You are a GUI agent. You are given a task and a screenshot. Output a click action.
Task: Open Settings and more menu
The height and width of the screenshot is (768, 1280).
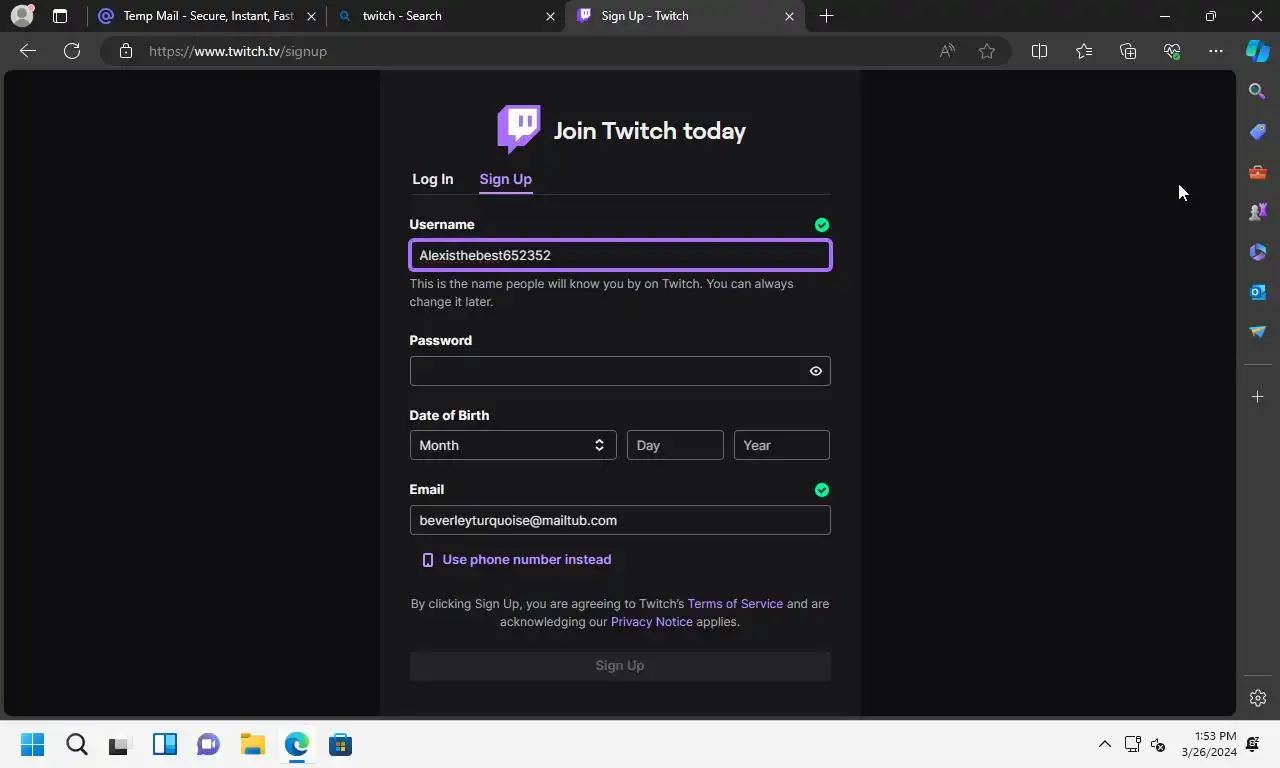click(x=1216, y=51)
